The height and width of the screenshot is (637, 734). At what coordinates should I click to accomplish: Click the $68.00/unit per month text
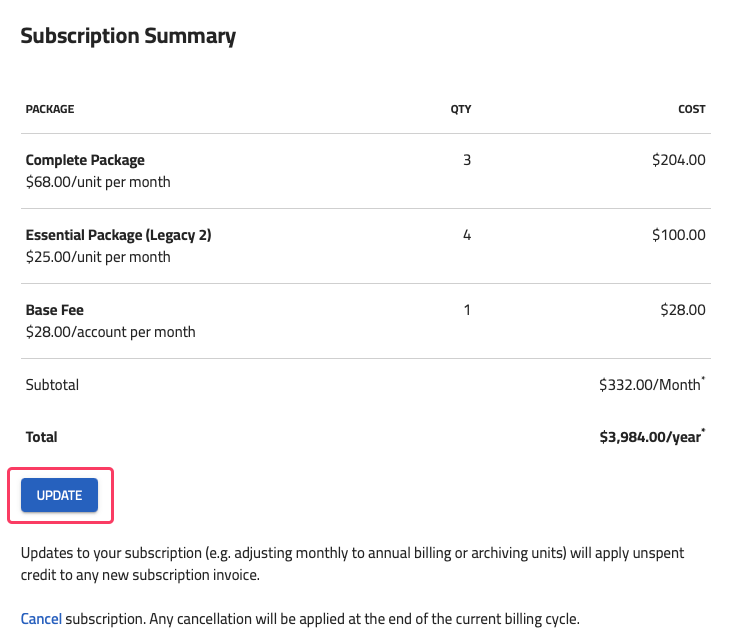coord(98,182)
